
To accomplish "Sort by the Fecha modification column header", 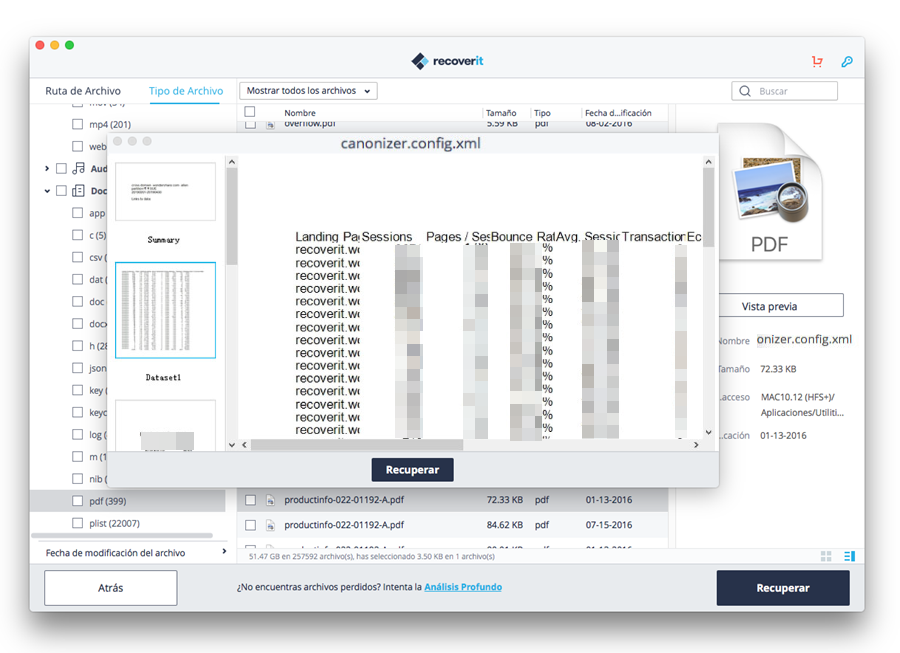I will pos(618,113).
